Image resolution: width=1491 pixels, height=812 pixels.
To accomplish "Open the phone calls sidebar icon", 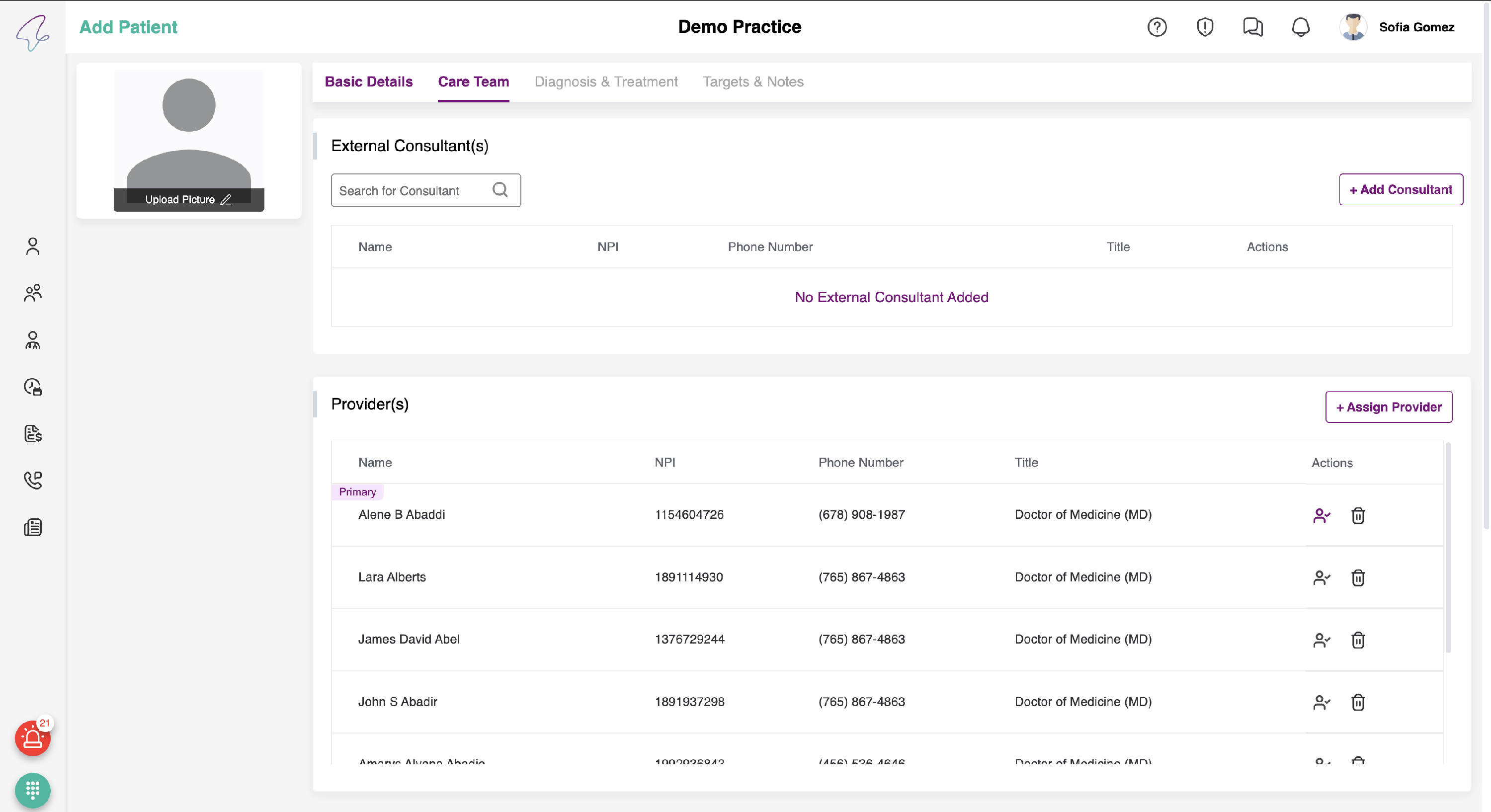I will point(33,481).
